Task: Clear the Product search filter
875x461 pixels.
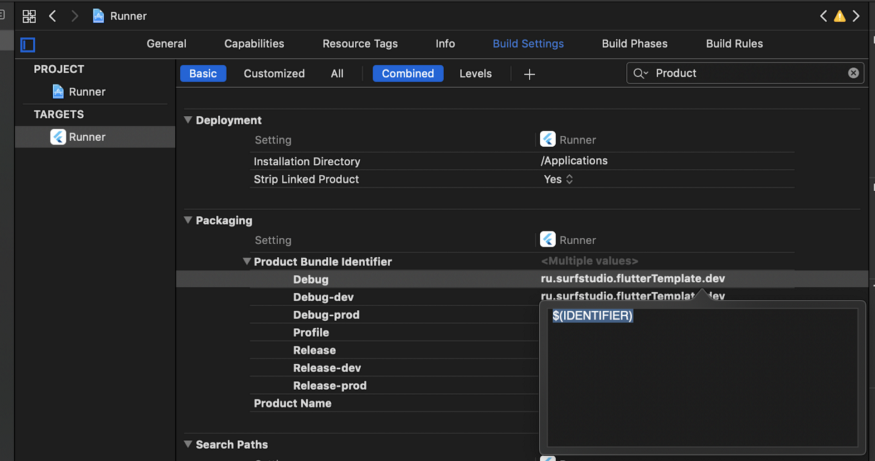Action: [x=853, y=73]
